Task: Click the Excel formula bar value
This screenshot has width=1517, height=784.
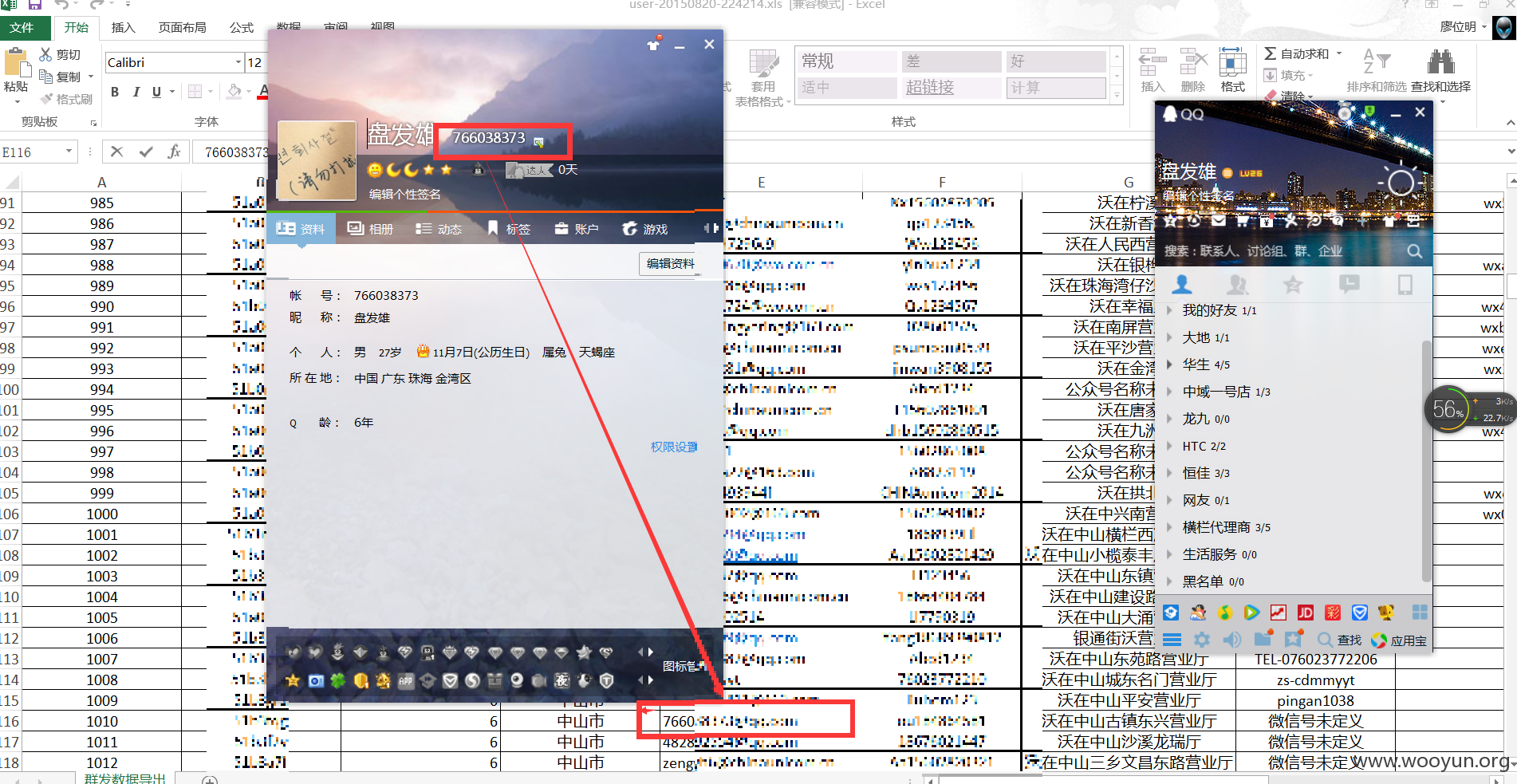Action: point(235,152)
